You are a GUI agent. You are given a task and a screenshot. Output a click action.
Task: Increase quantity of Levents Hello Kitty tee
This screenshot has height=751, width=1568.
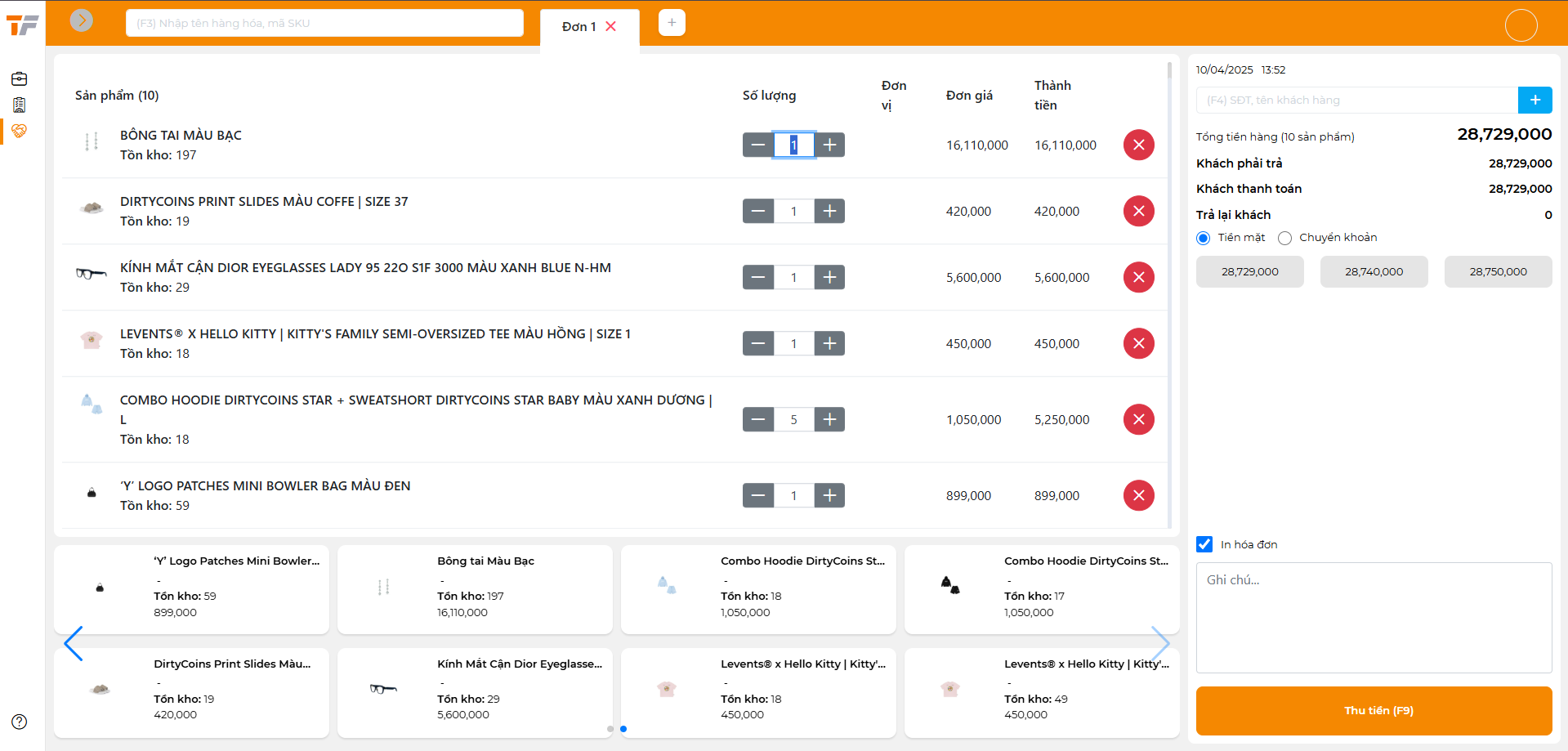click(x=829, y=343)
